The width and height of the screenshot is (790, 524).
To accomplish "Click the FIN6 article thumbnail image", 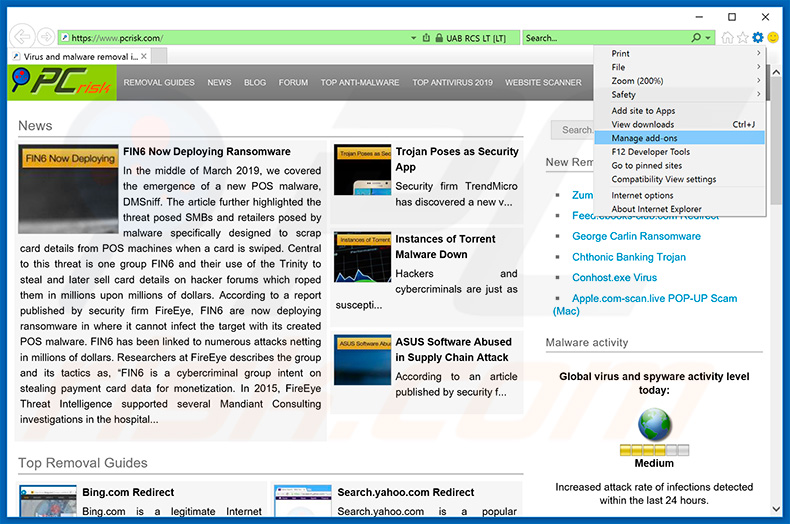I will (68, 189).
